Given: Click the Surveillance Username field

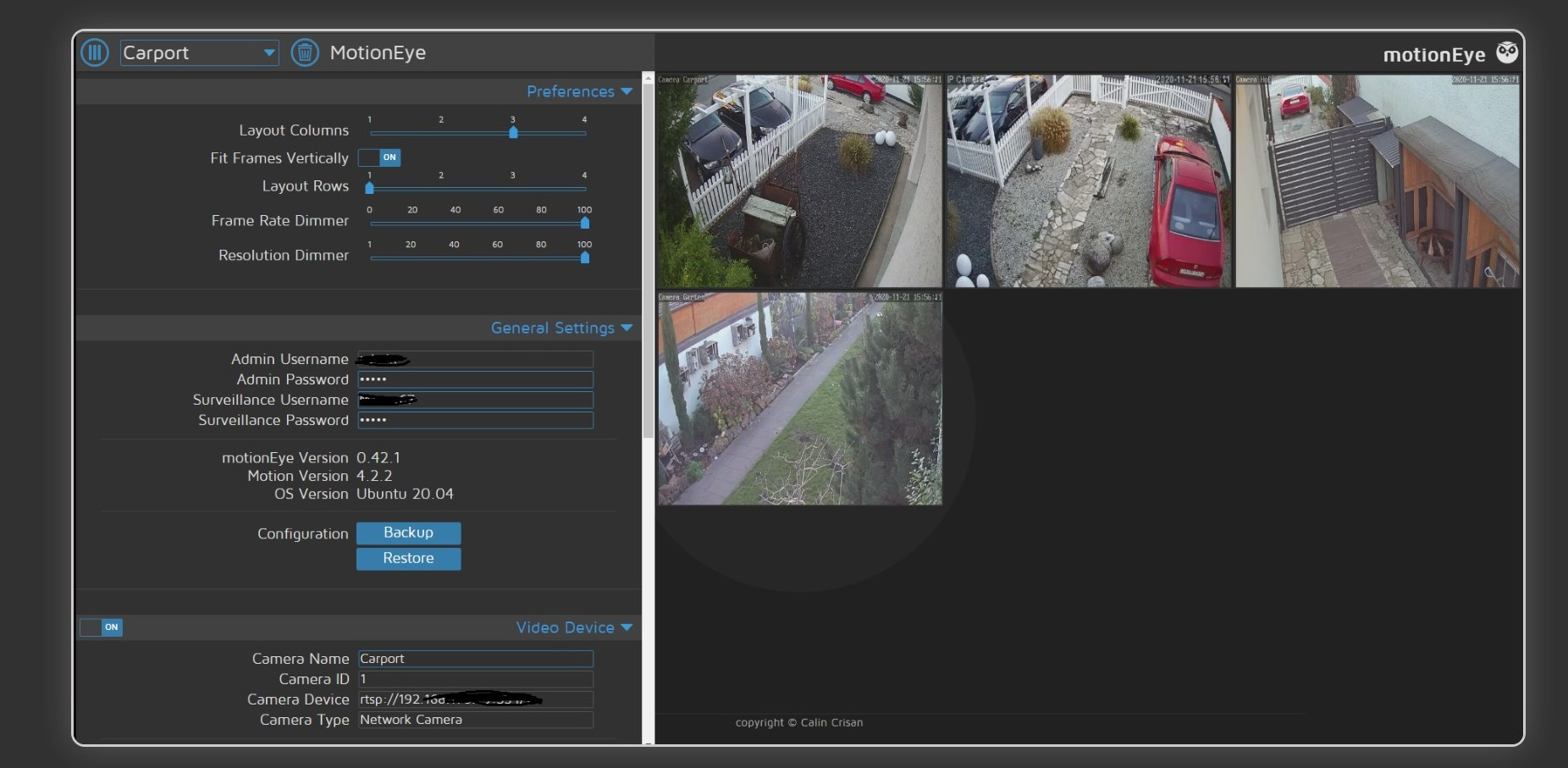Looking at the screenshot, I should pyautogui.click(x=475, y=400).
